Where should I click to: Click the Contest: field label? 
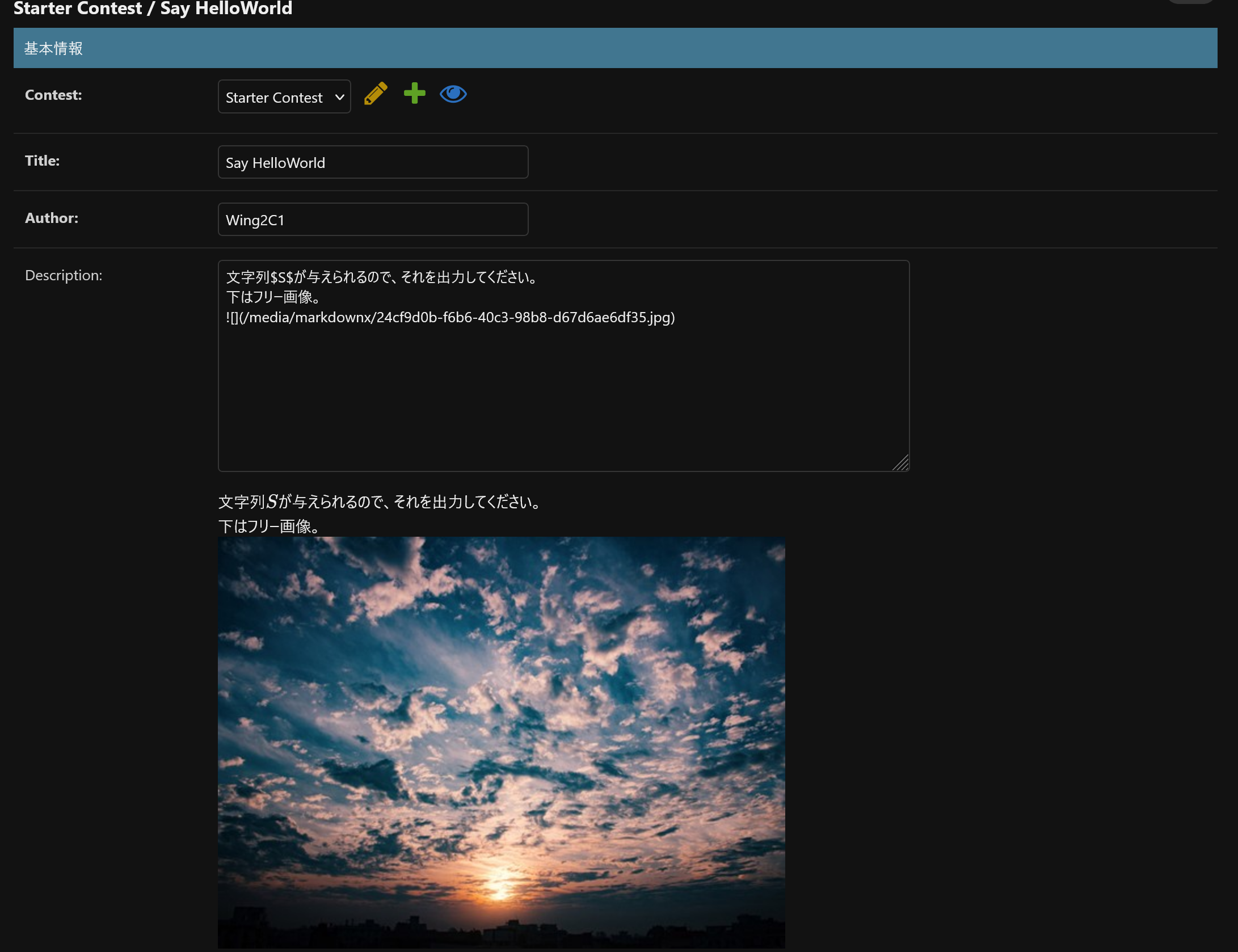coord(53,95)
